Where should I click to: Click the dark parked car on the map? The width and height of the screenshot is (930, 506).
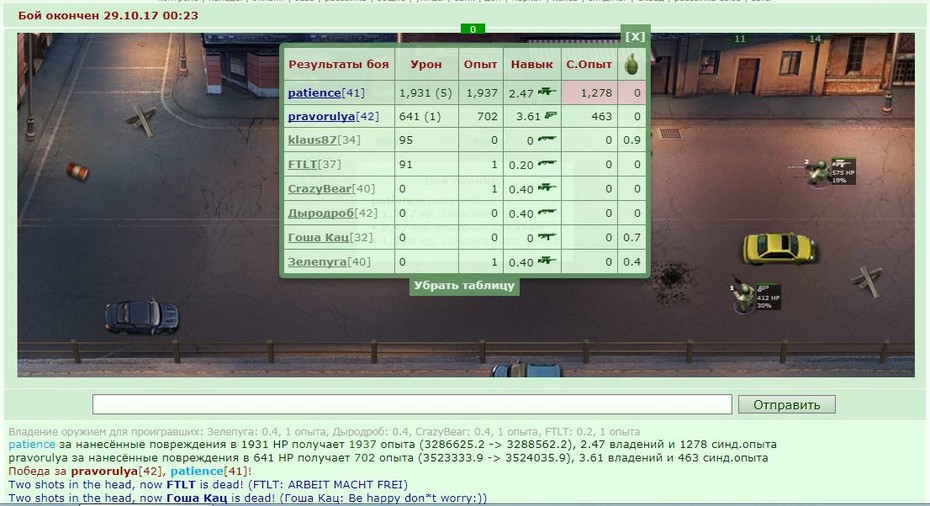pyautogui.click(x=142, y=316)
